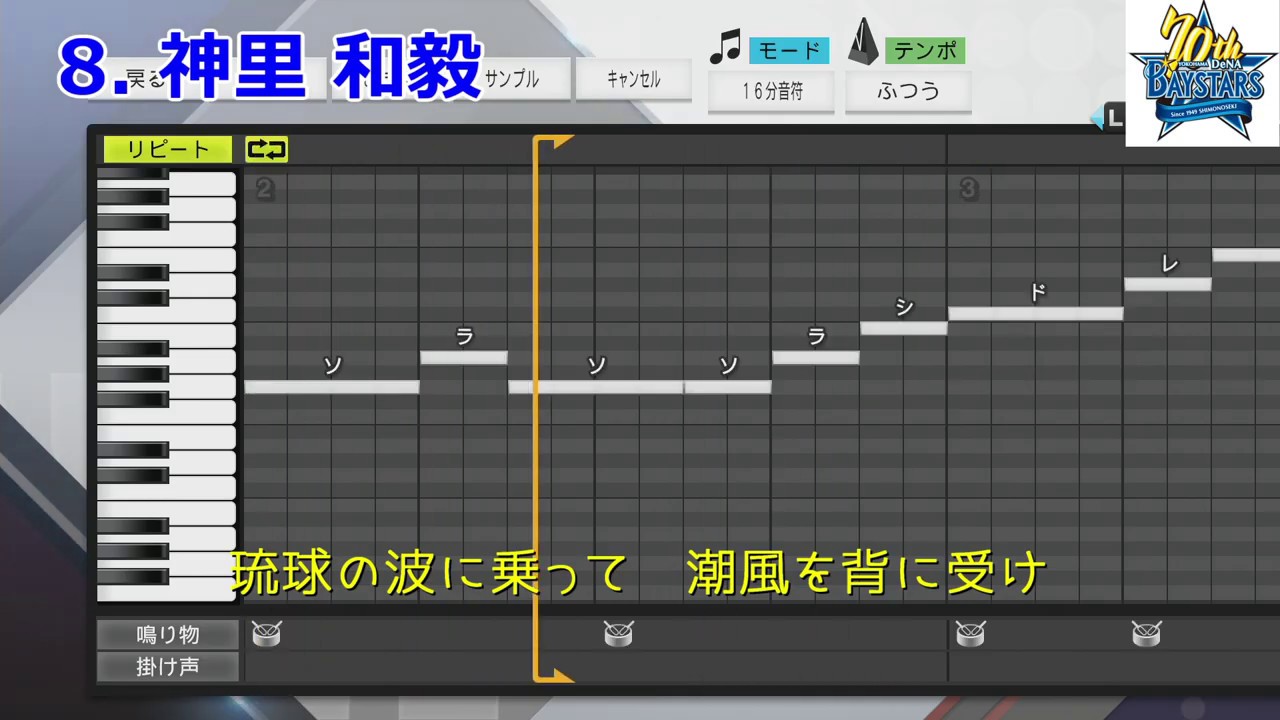1280x720 pixels.
Task: Select the second ラ note block
Action: click(x=816, y=357)
